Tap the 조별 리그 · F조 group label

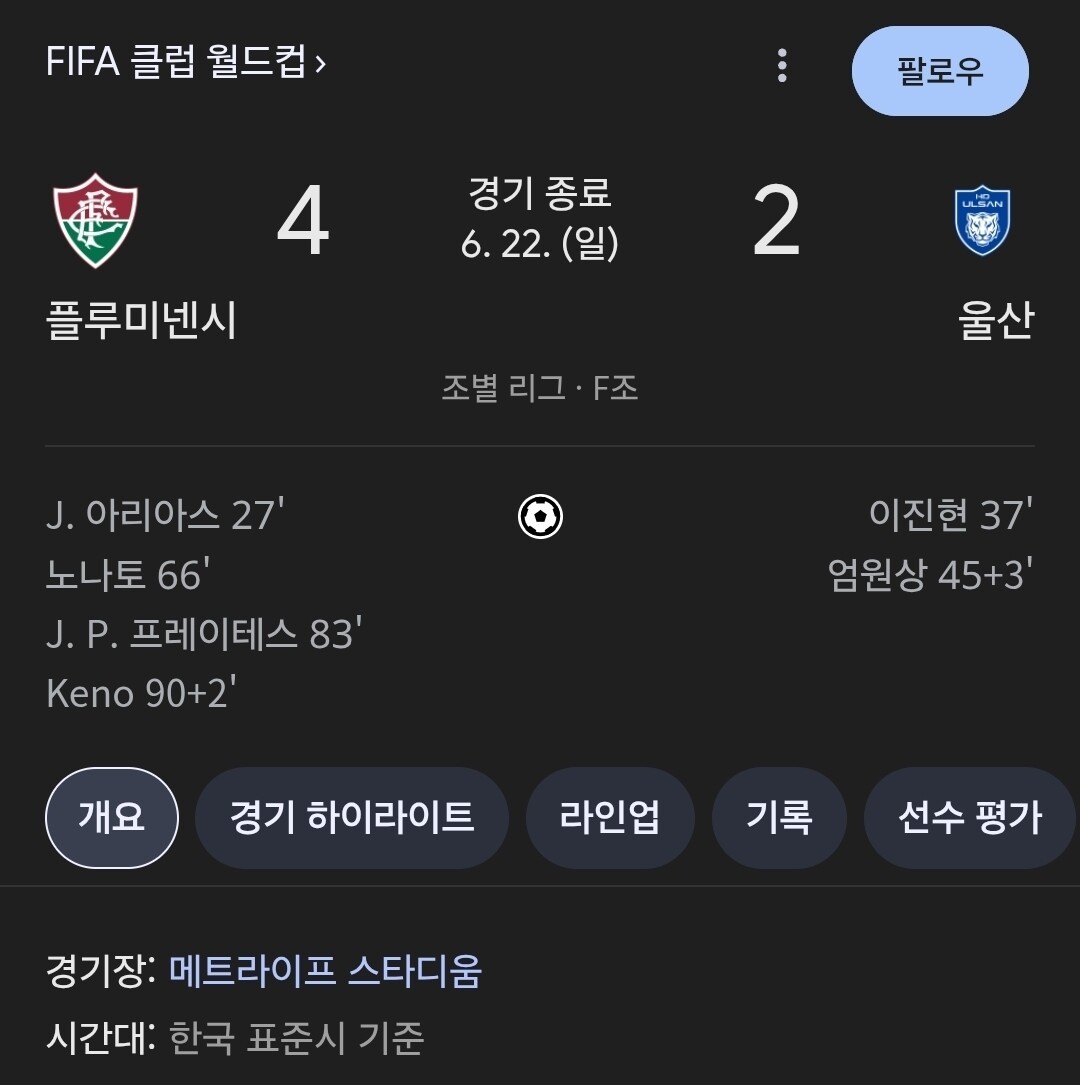pyautogui.click(x=540, y=387)
